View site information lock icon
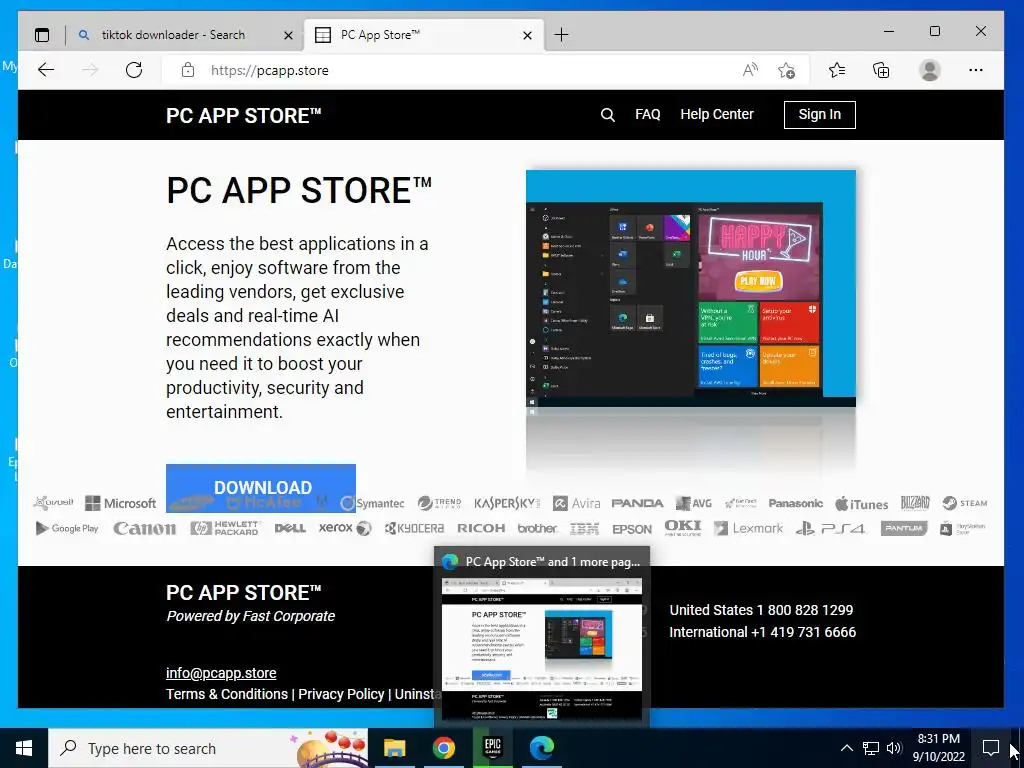Image resolution: width=1024 pixels, height=768 pixels. click(x=188, y=70)
